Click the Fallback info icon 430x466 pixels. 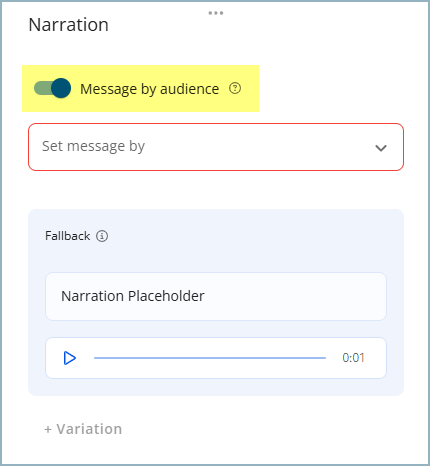click(102, 236)
